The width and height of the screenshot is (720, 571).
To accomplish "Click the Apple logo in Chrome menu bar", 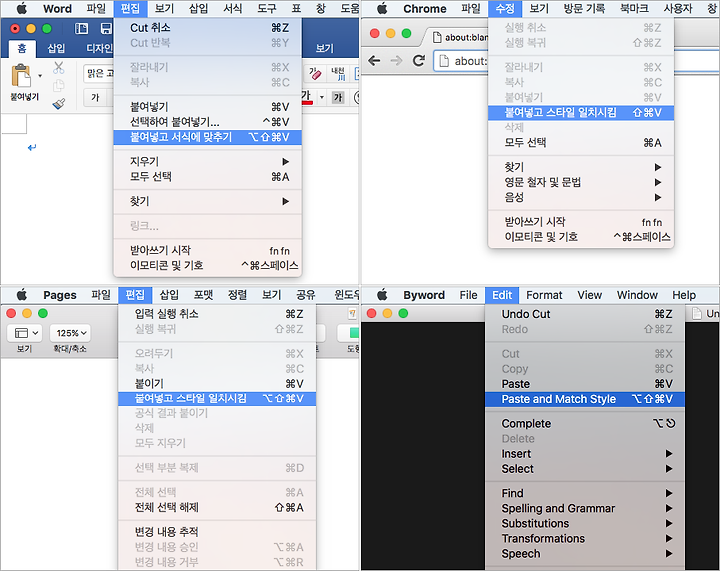I will (x=382, y=8).
